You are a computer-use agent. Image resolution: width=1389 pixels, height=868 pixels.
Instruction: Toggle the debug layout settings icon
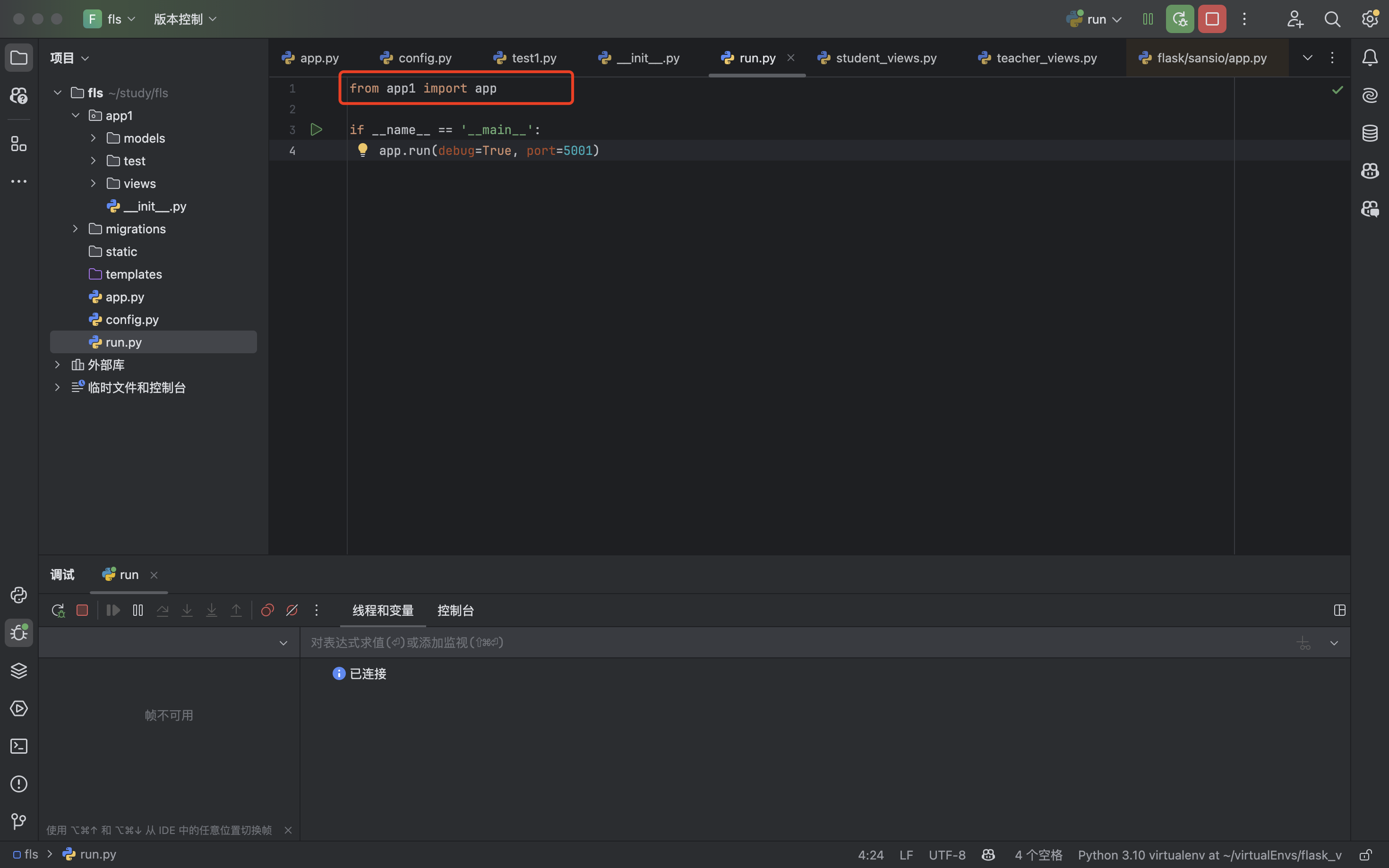tap(1339, 610)
